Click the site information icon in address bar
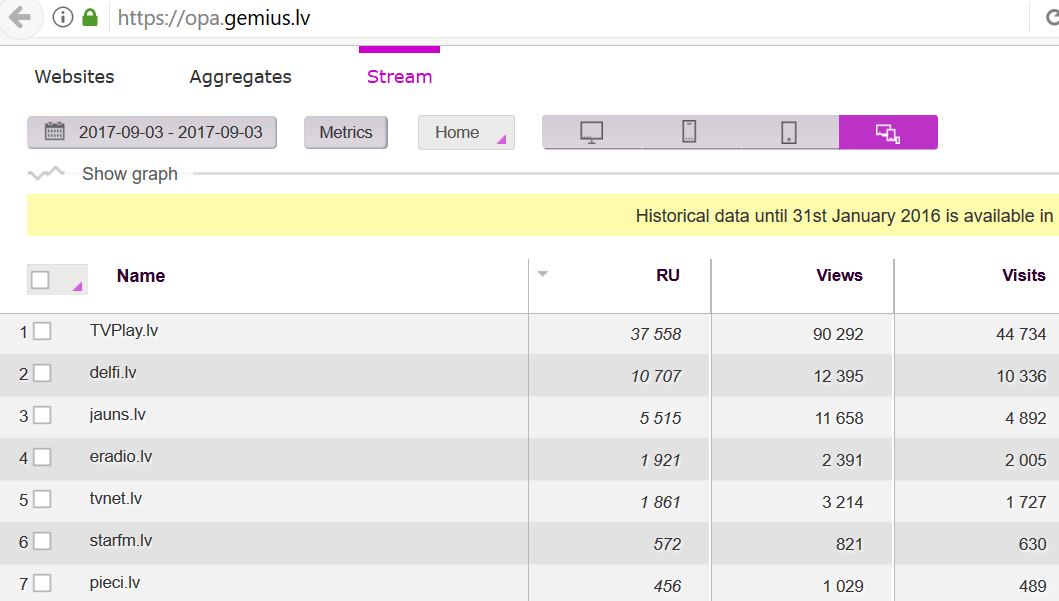Viewport: 1059px width, 601px height. (x=63, y=18)
